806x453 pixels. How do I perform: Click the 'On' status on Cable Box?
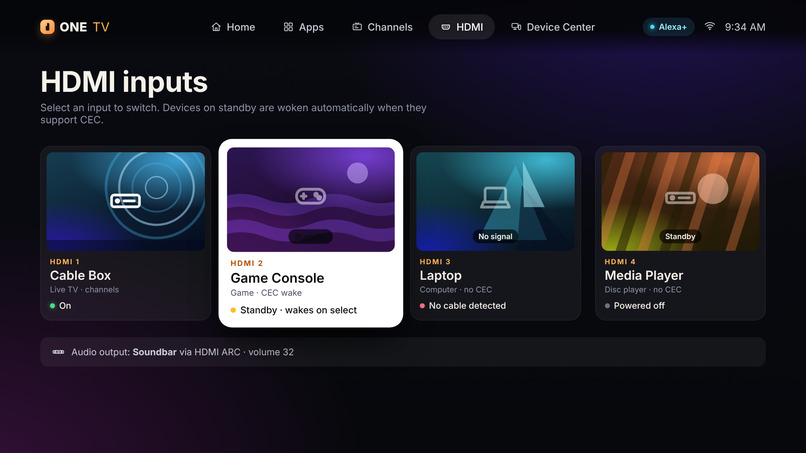60,305
